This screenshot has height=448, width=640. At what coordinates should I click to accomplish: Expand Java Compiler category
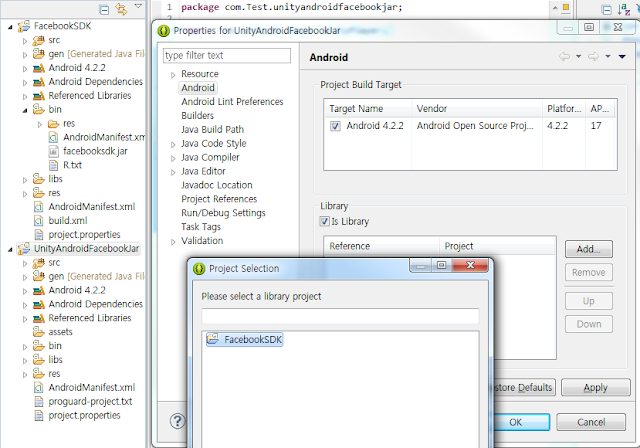click(173, 158)
